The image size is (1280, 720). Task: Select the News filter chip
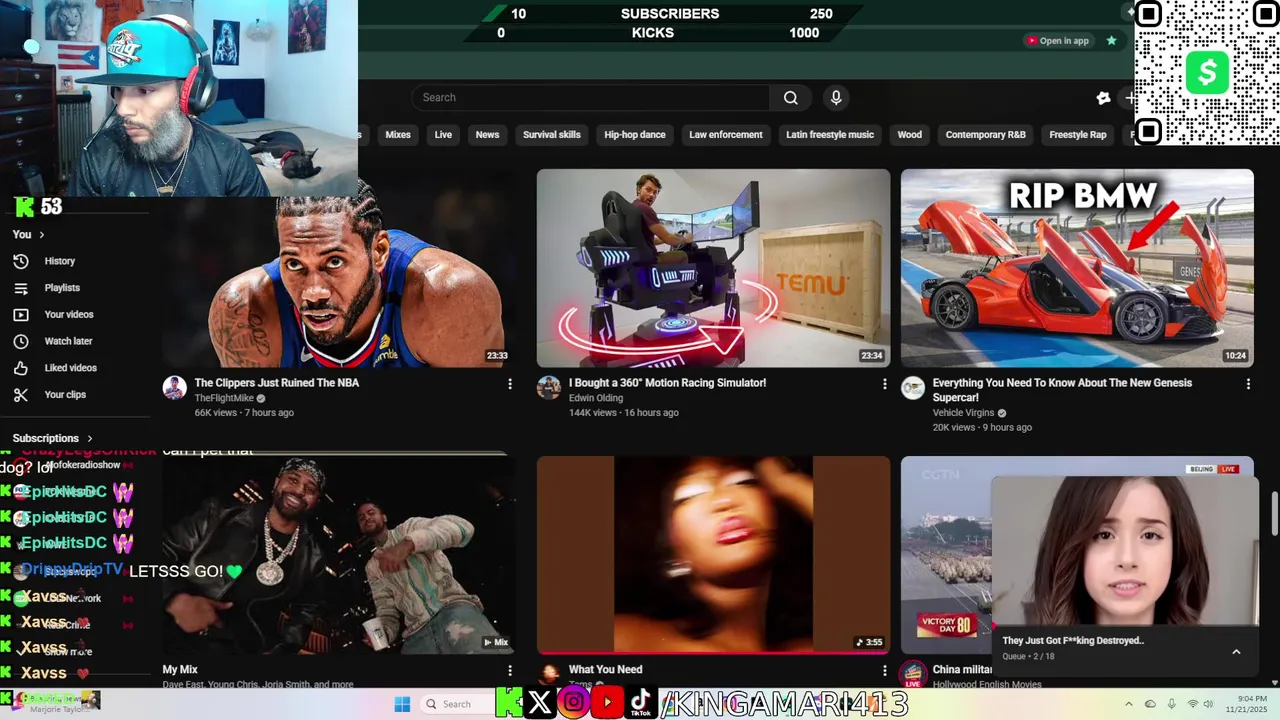click(x=487, y=135)
